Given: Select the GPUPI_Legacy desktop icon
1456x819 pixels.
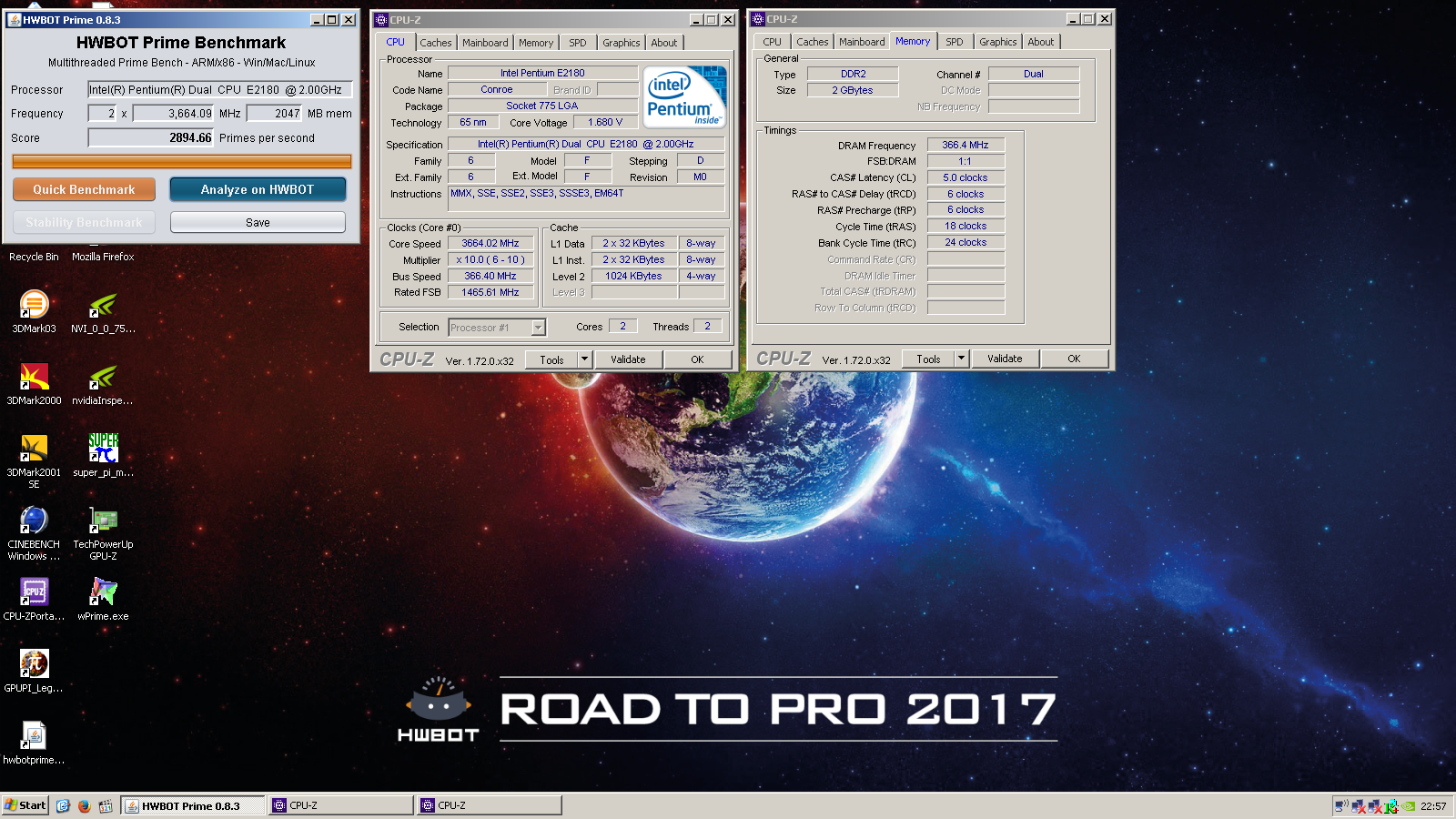Looking at the screenshot, I should (34, 671).
